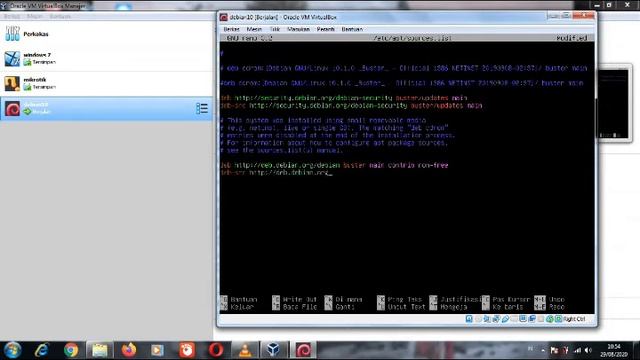Switch to debian10 VM taskbar button
The height and width of the screenshot is (360, 640).
pyautogui.click(x=303, y=350)
